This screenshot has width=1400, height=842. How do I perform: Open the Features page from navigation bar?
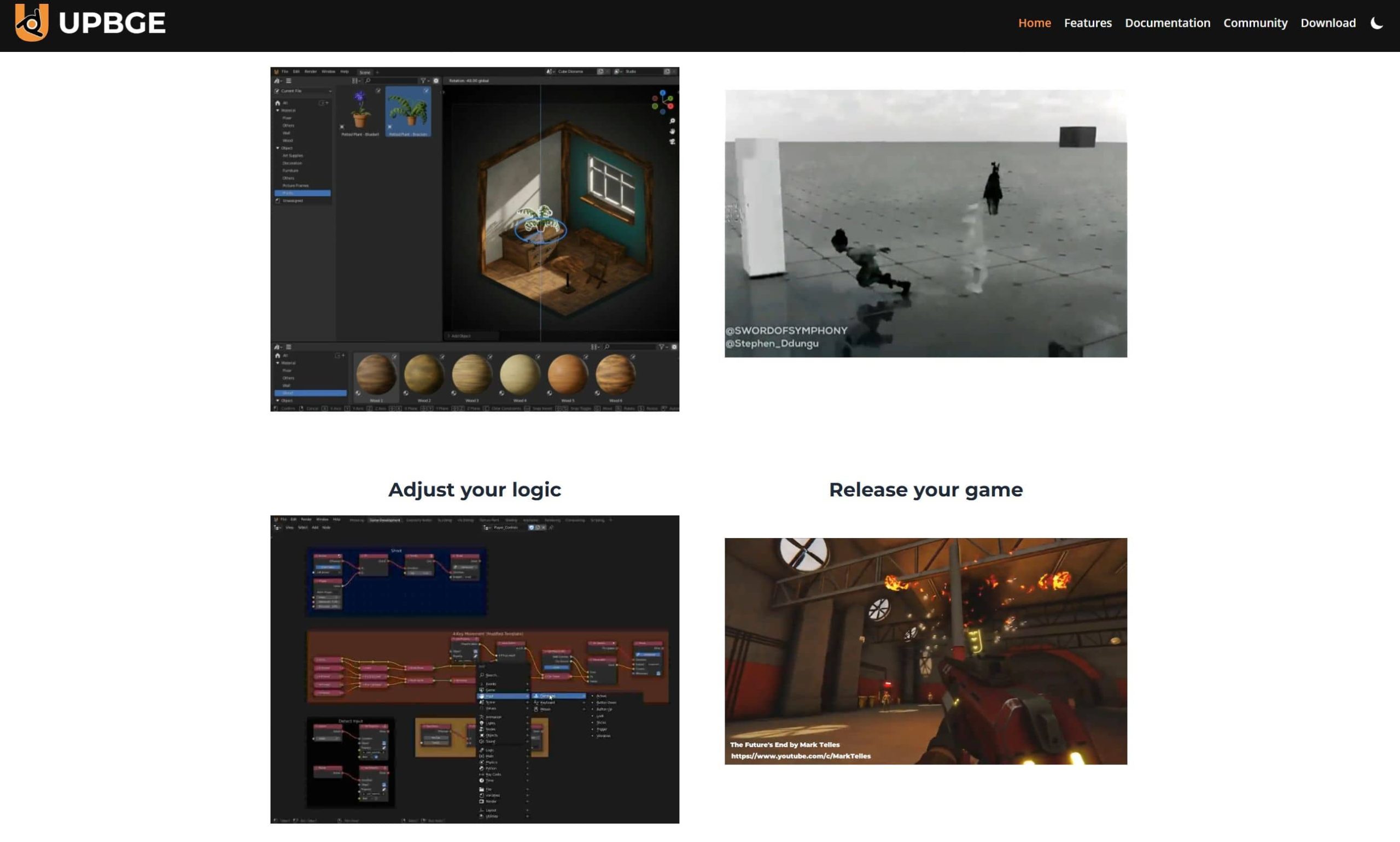click(1087, 23)
